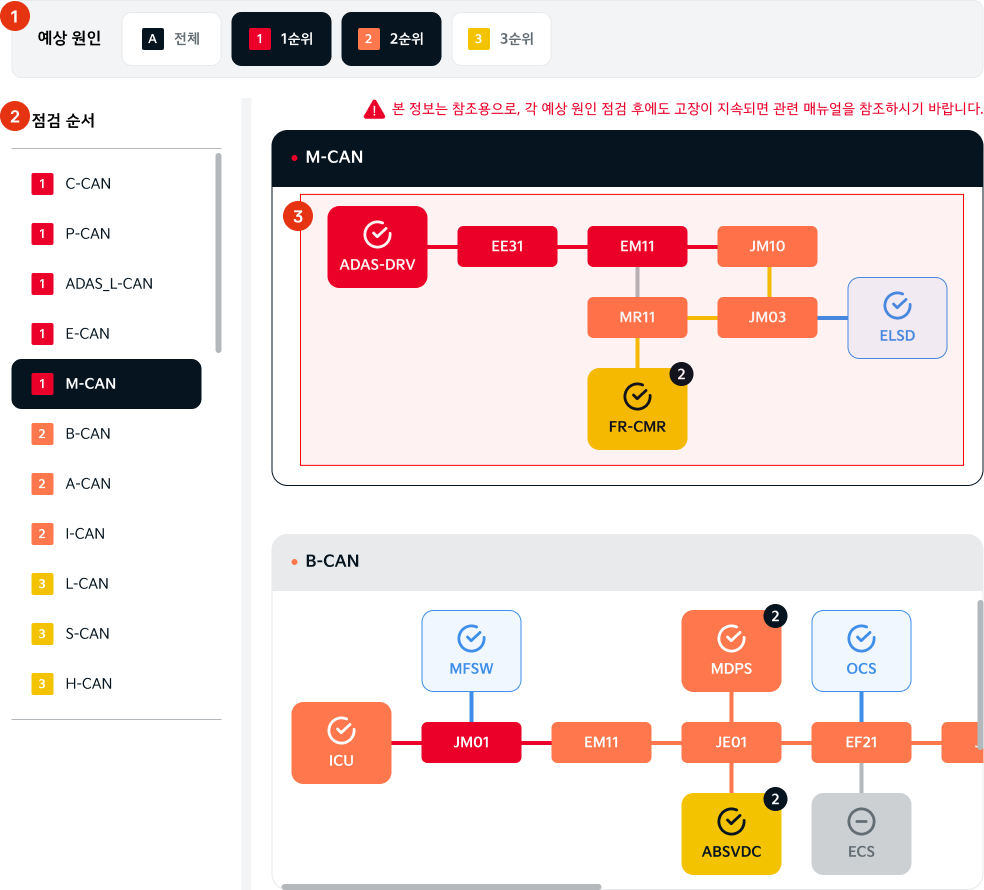This screenshot has height=890, width=984.
Task: Select the ABSVDC module node
Action: [731, 834]
